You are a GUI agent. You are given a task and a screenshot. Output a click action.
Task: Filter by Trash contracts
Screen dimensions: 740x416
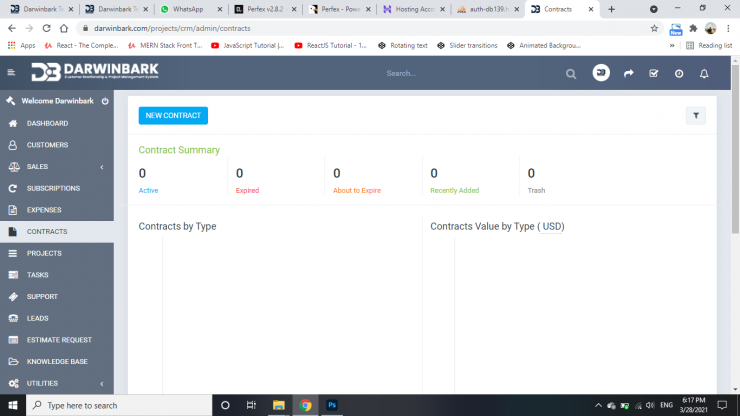click(536, 190)
